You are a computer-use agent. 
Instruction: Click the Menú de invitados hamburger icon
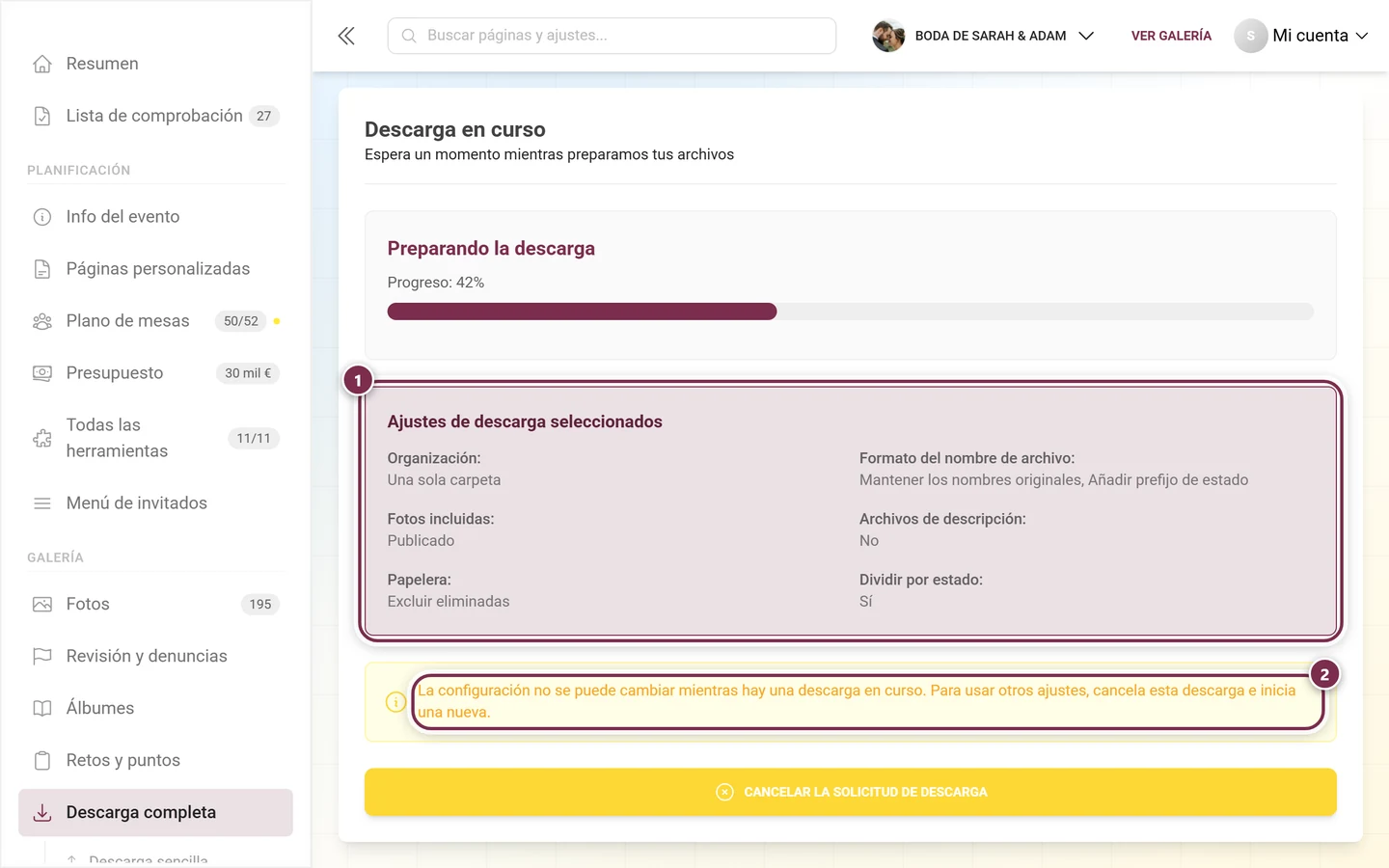click(42, 503)
